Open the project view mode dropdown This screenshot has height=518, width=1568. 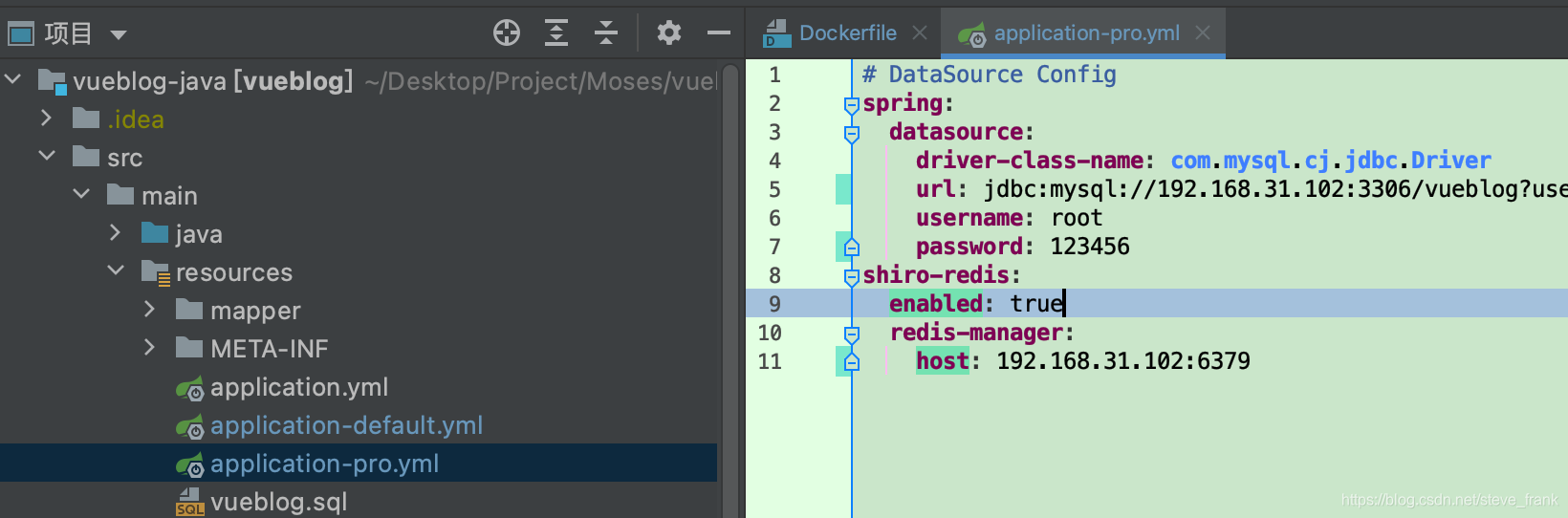click(119, 35)
